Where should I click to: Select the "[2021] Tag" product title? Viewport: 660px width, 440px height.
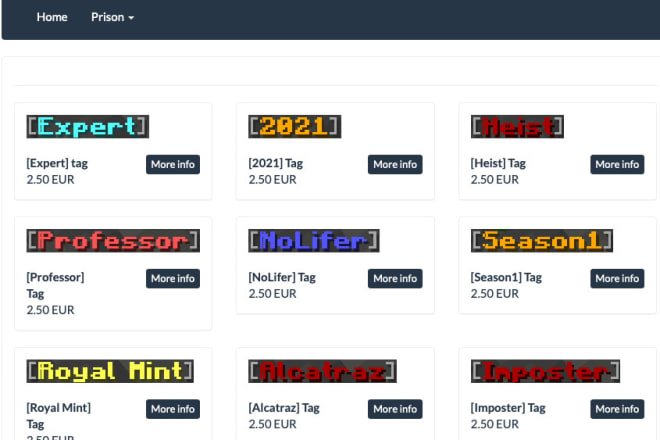(x=276, y=163)
